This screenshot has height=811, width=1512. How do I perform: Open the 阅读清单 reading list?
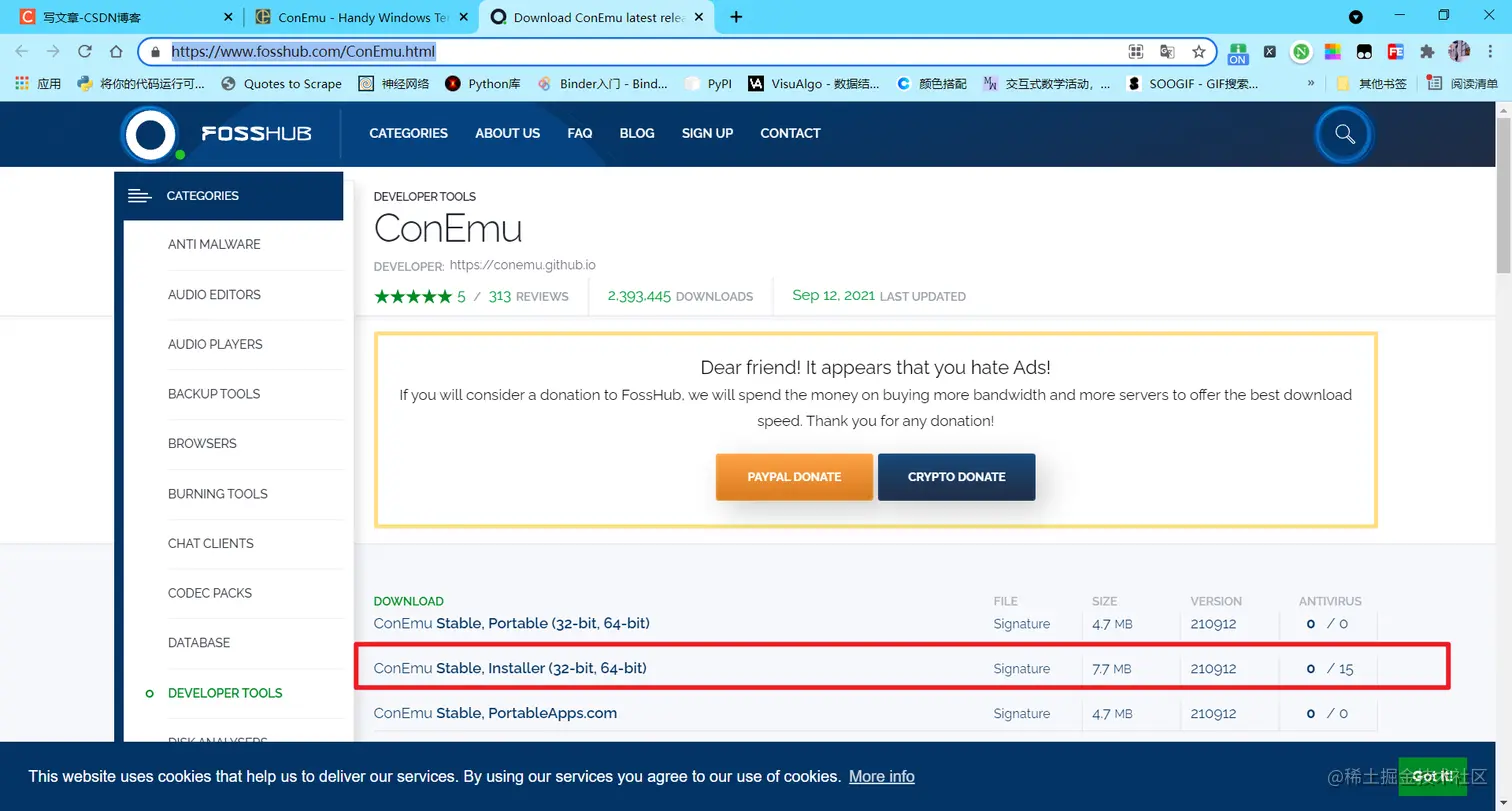[1463, 84]
